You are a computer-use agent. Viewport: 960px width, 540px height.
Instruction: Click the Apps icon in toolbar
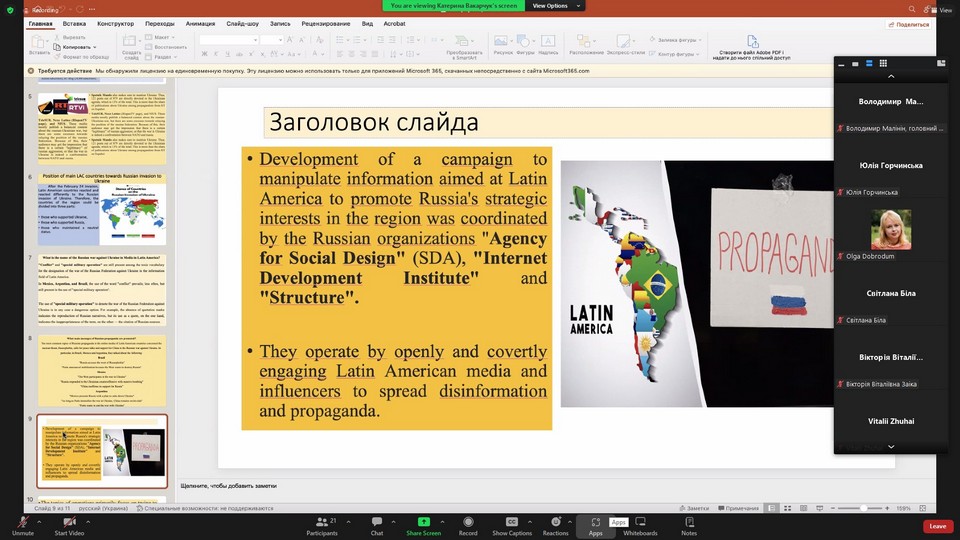pyautogui.click(x=595, y=522)
